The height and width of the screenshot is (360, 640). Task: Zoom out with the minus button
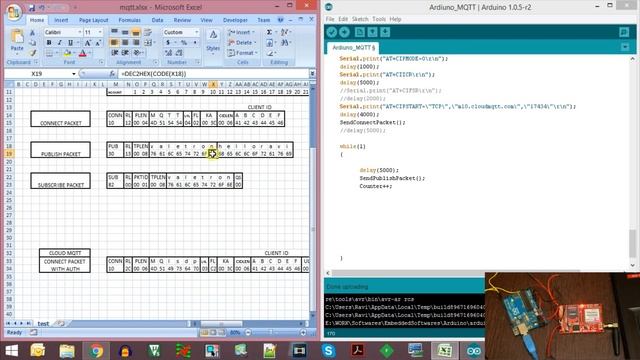click(248, 333)
